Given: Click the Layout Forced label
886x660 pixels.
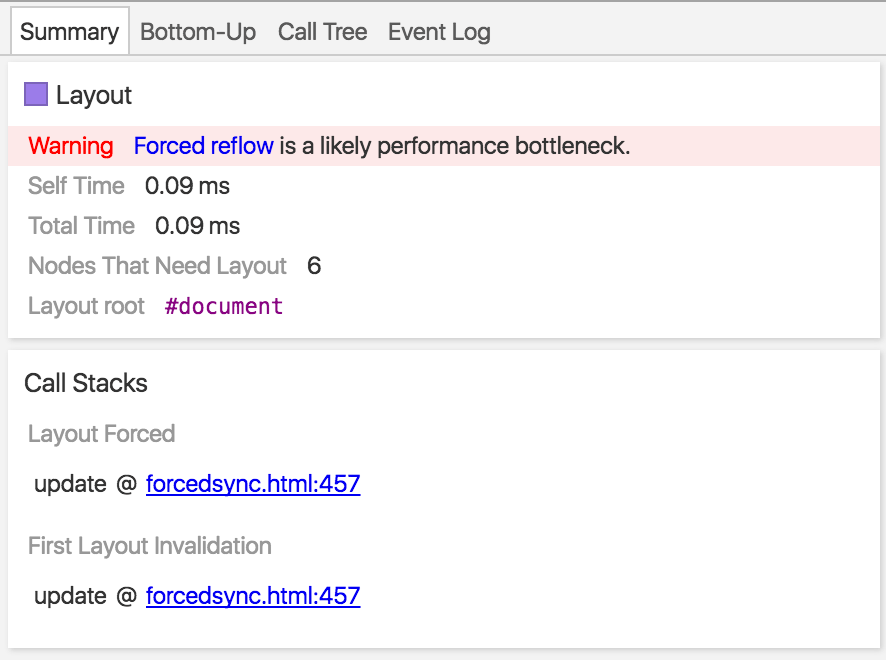Looking at the screenshot, I should point(101,434).
